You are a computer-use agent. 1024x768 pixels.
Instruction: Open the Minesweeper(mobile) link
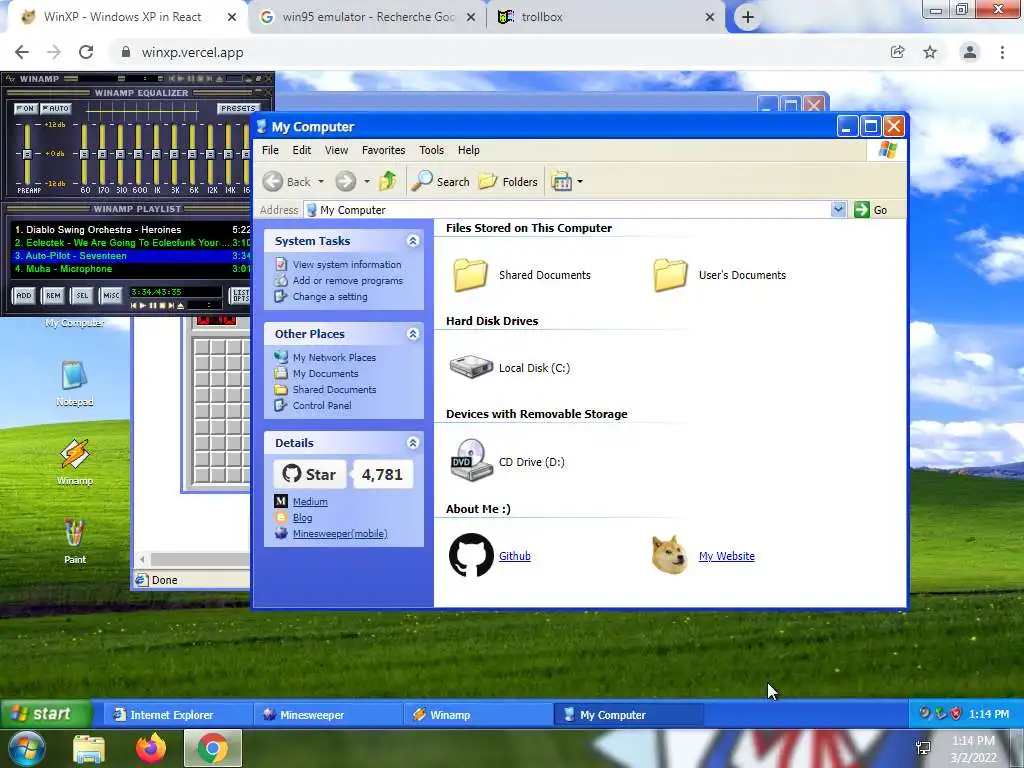[340, 534]
